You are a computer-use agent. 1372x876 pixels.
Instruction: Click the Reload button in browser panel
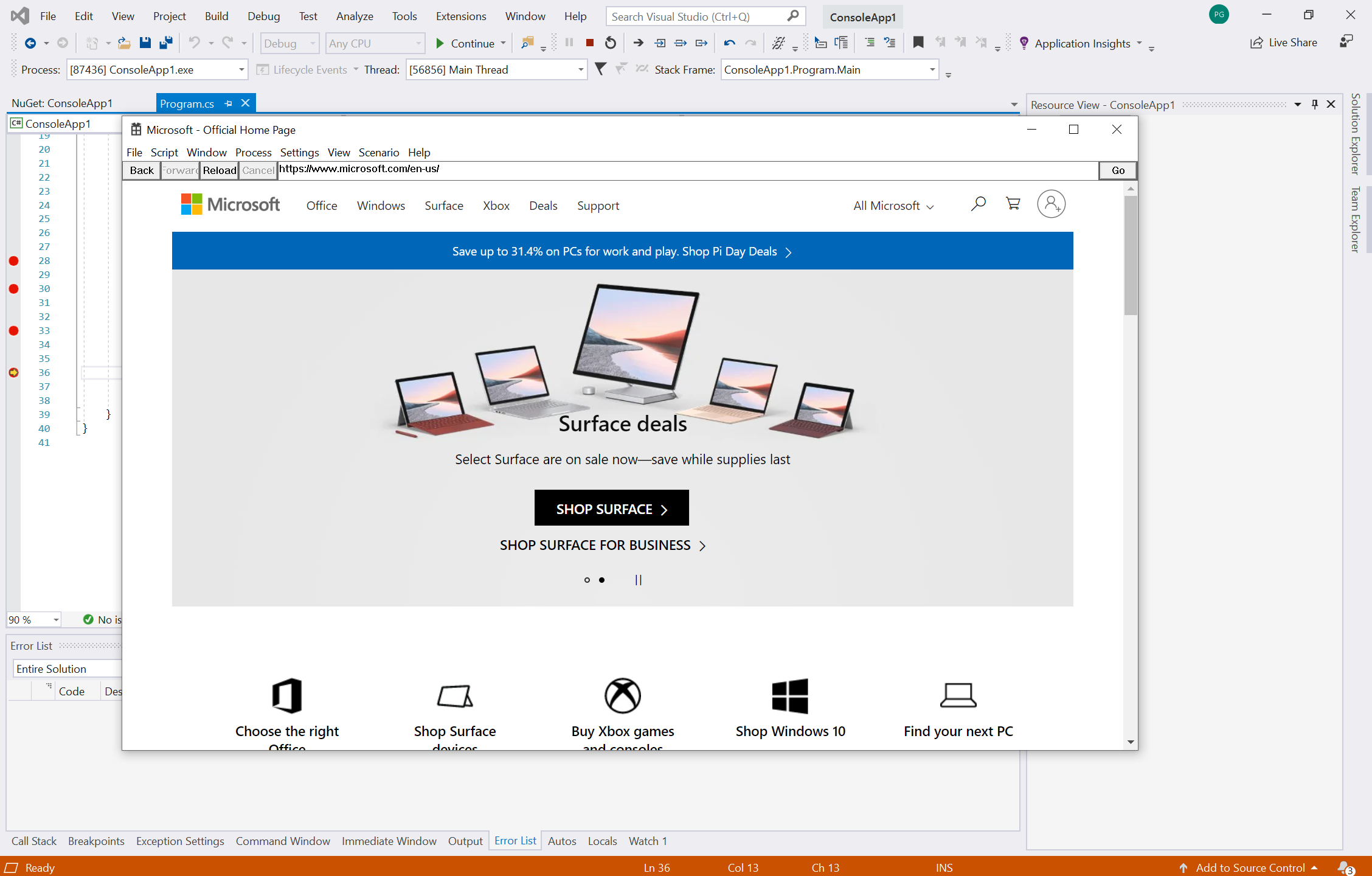click(x=219, y=169)
